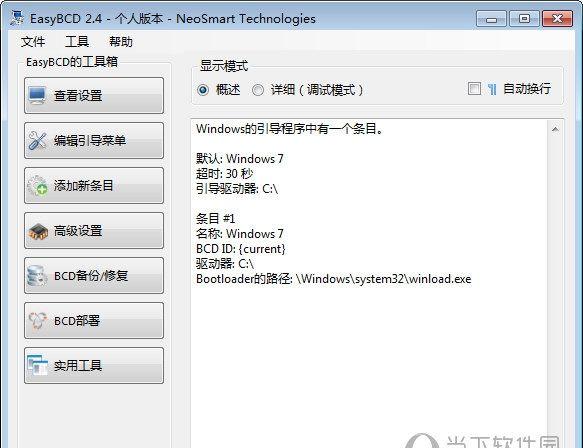
Task: Click the BCD ID: {current} line
Action: pyautogui.click(x=241, y=249)
